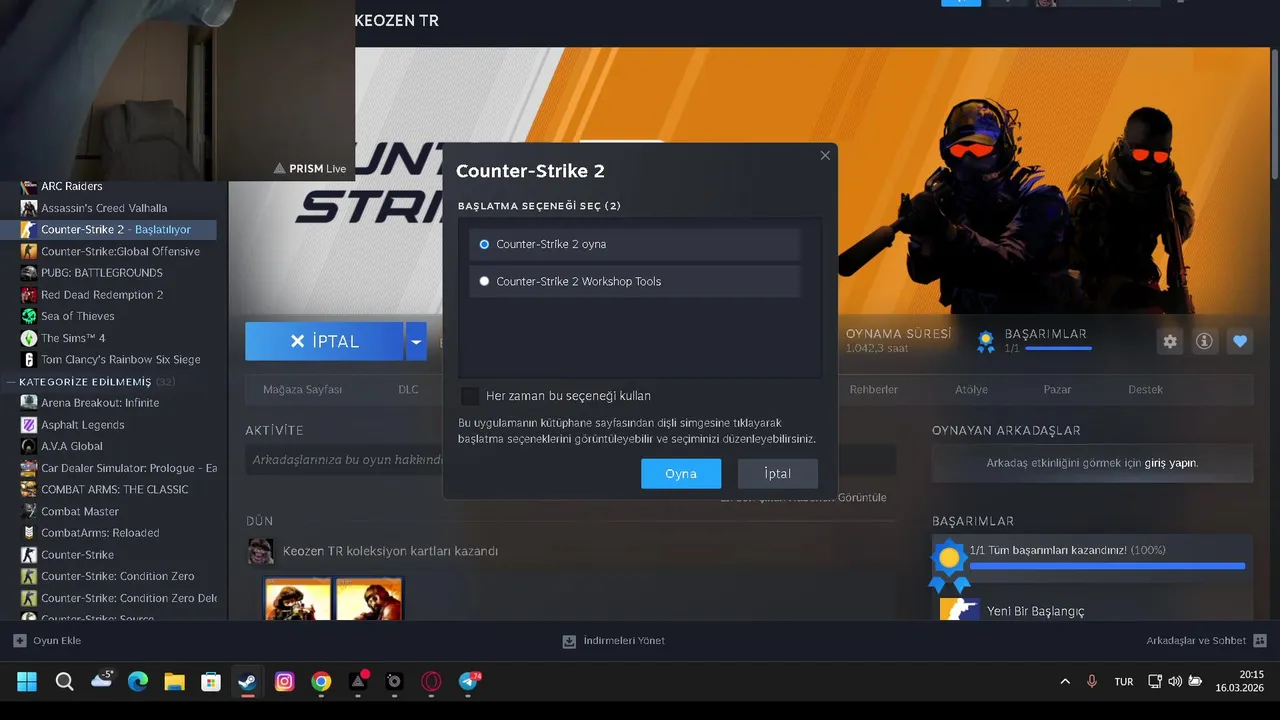
Task: Click the microphone tray icon
Action: [x=1092, y=682]
